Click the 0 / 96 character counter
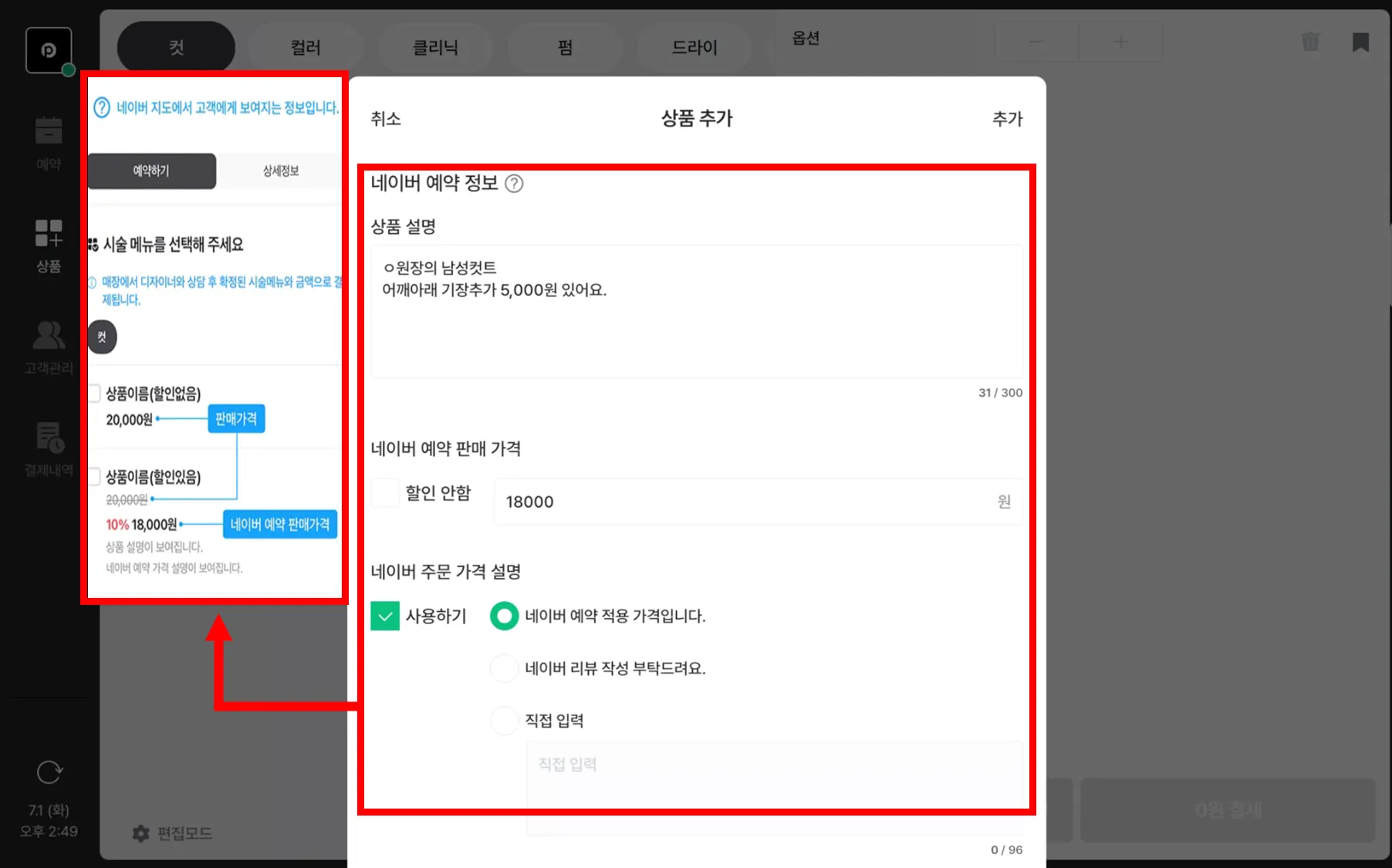 click(x=1007, y=849)
